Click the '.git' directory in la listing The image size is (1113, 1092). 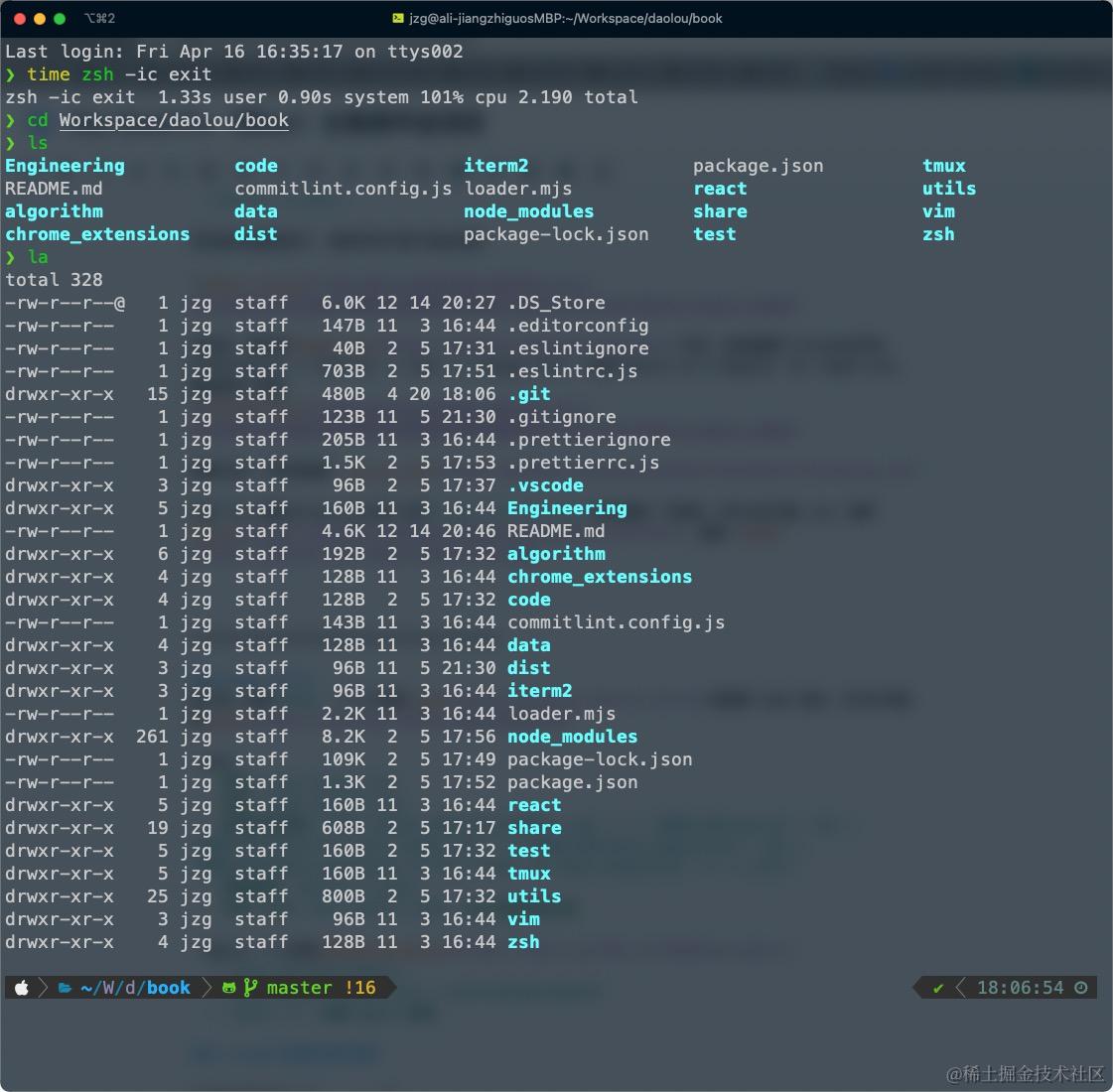[529, 394]
